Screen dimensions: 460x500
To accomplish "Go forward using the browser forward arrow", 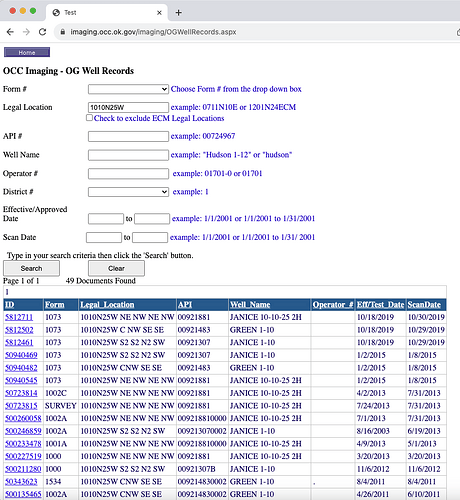I will tap(26, 32).
